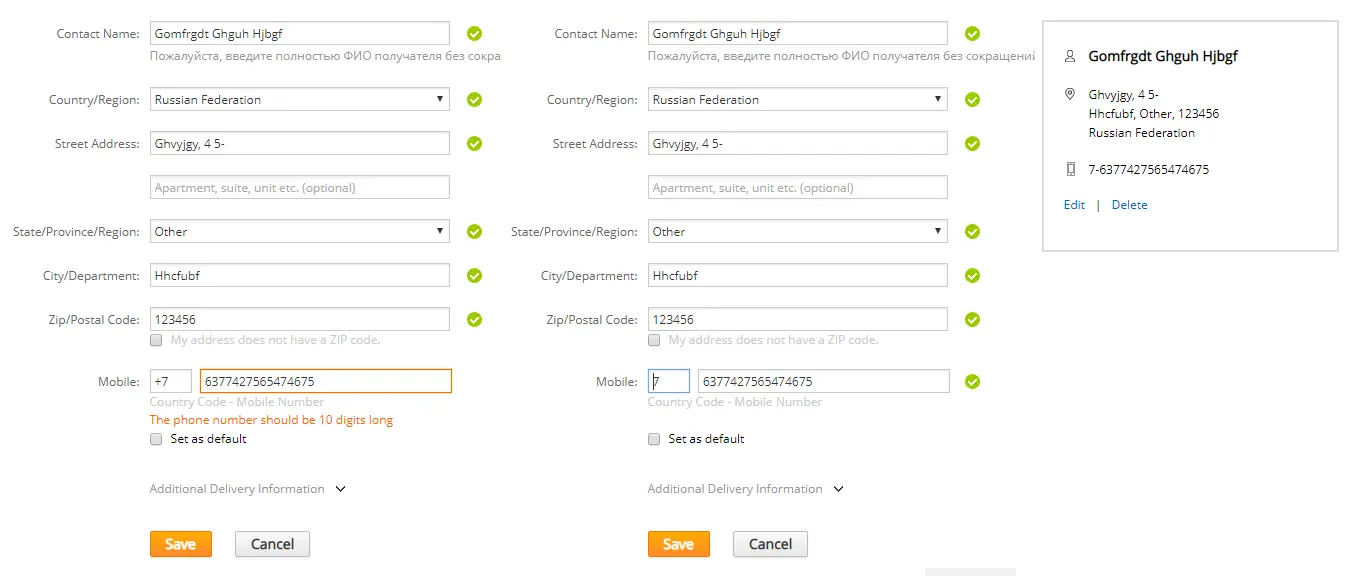Click green checkmark beside left State/Province/Region dropdown
The width and height of the screenshot is (1359, 576).
click(475, 231)
